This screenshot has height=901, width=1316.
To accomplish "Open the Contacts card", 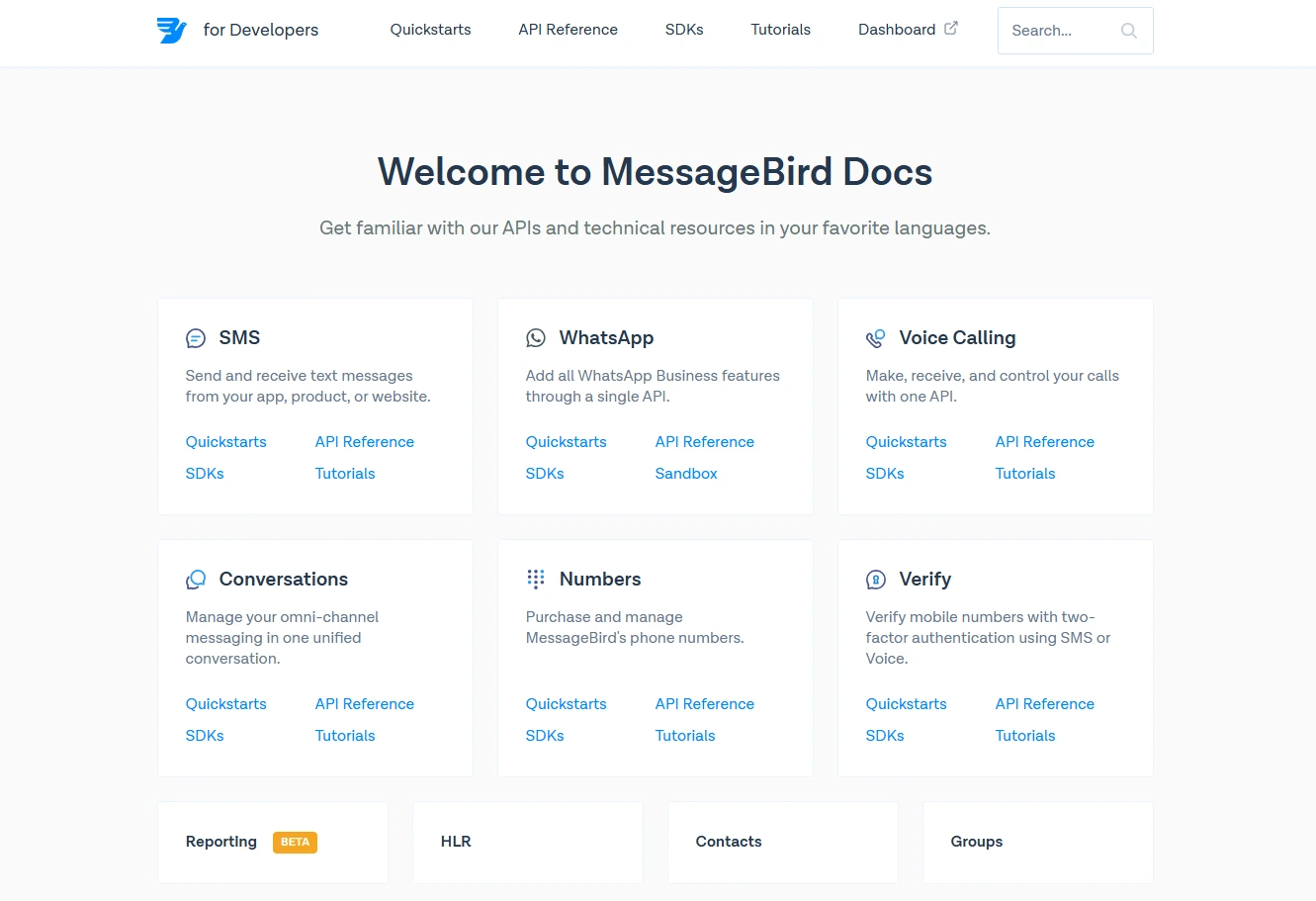I will 783,843.
